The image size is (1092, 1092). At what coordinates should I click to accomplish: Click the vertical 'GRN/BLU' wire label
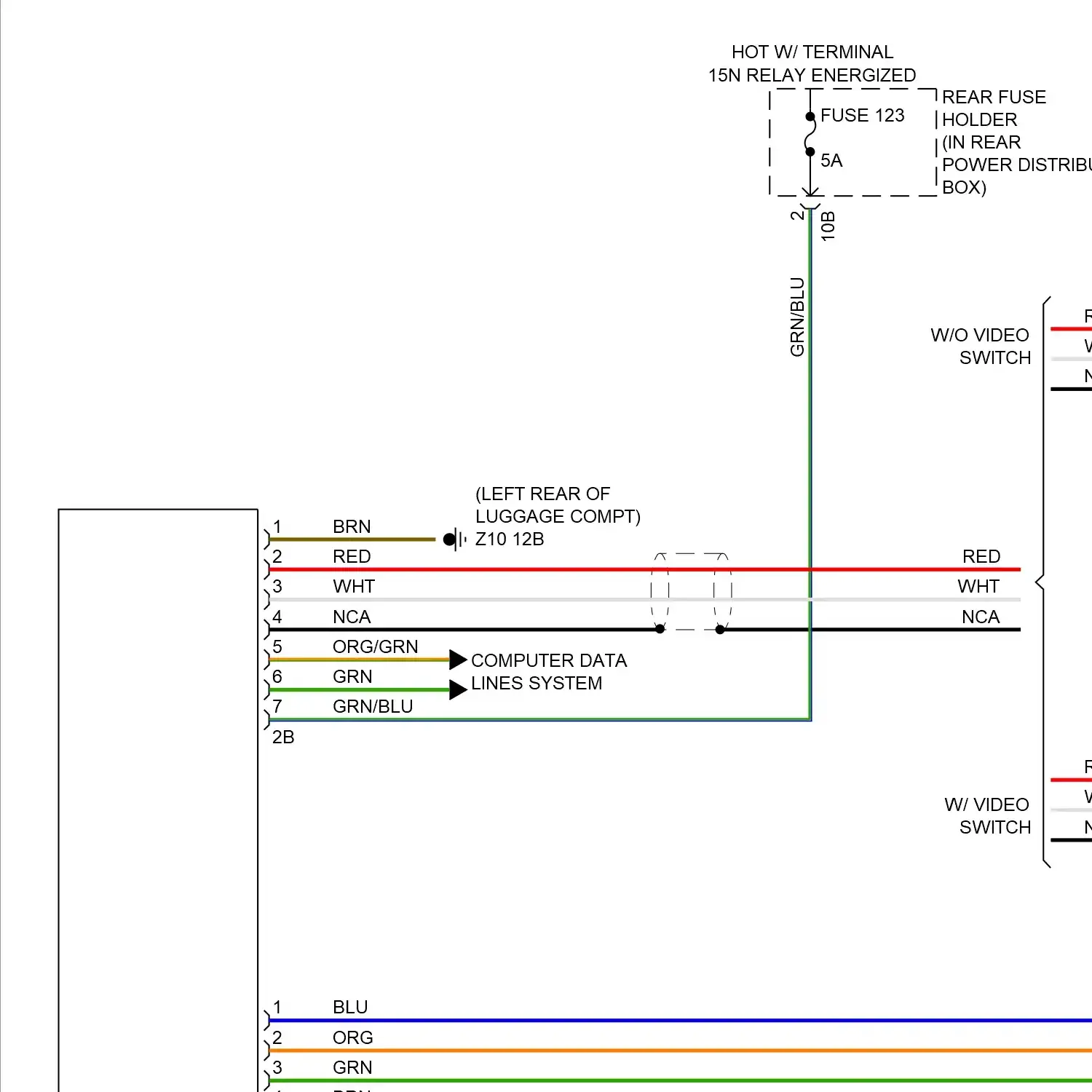[797, 317]
